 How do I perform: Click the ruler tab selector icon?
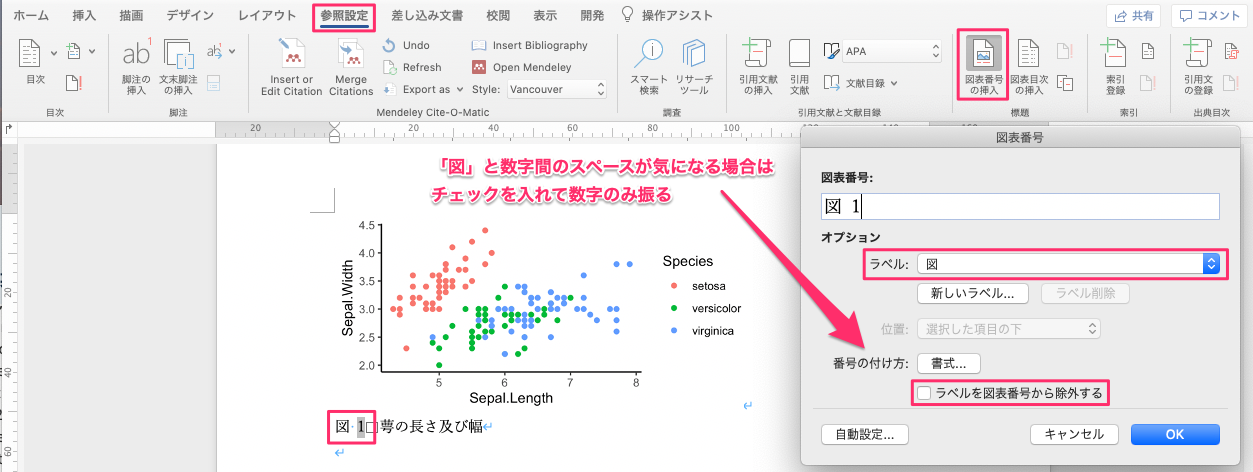coord(9,128)
